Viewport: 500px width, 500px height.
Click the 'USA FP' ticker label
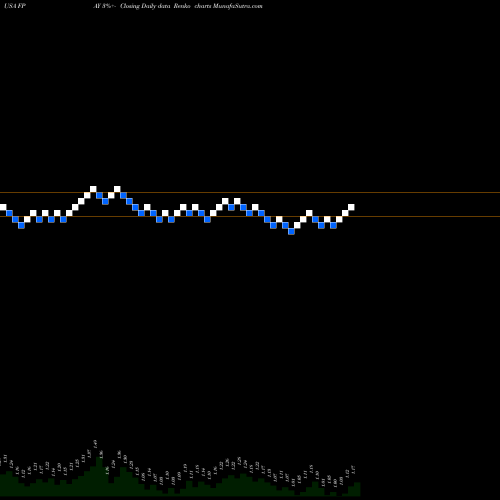(x=15, y=6)
